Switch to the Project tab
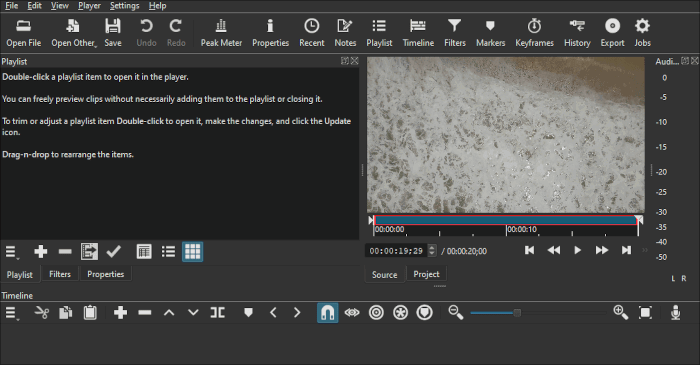This screenshot has height=365, width=700. [426, 274]
